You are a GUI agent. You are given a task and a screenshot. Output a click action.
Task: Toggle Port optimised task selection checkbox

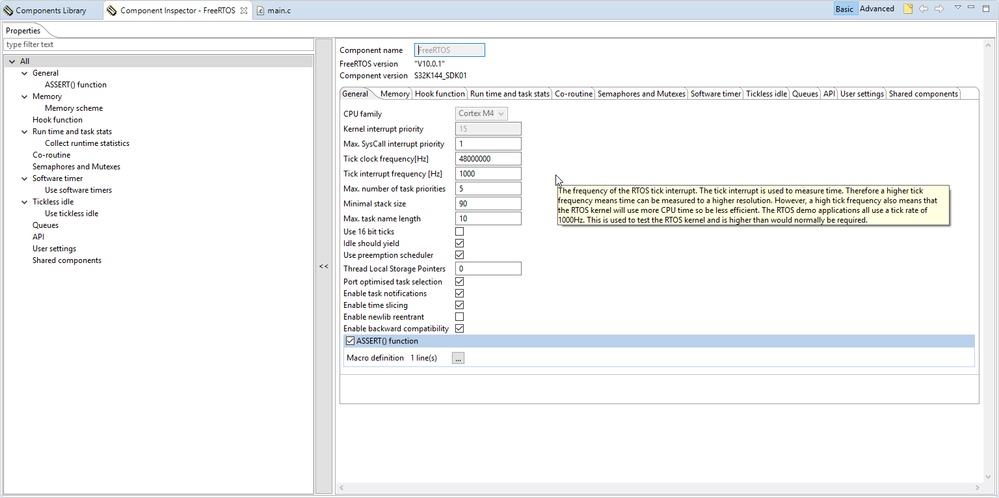(459, 281)
